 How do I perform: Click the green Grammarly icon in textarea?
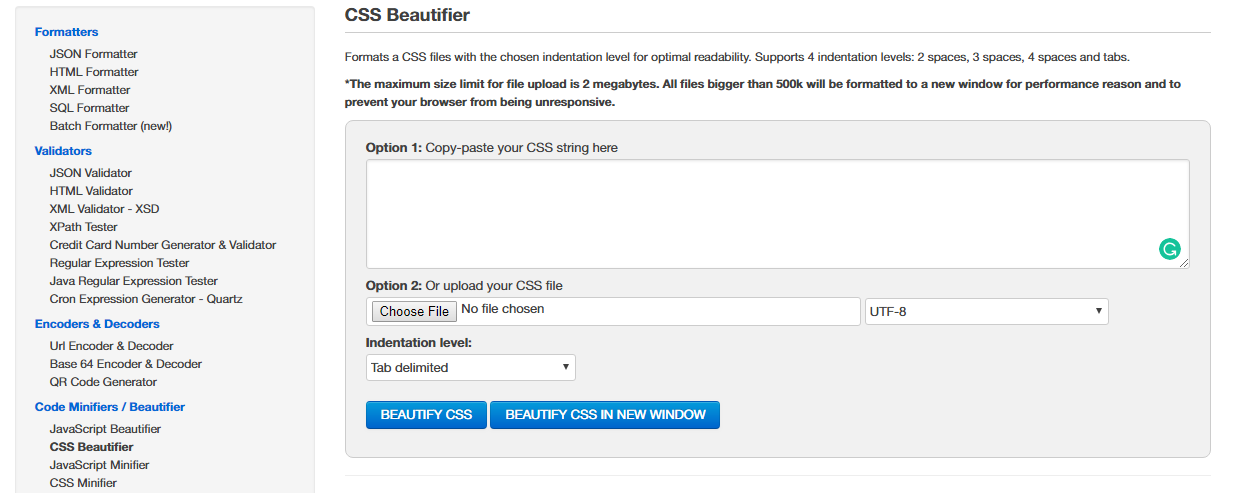point(1169,249)
